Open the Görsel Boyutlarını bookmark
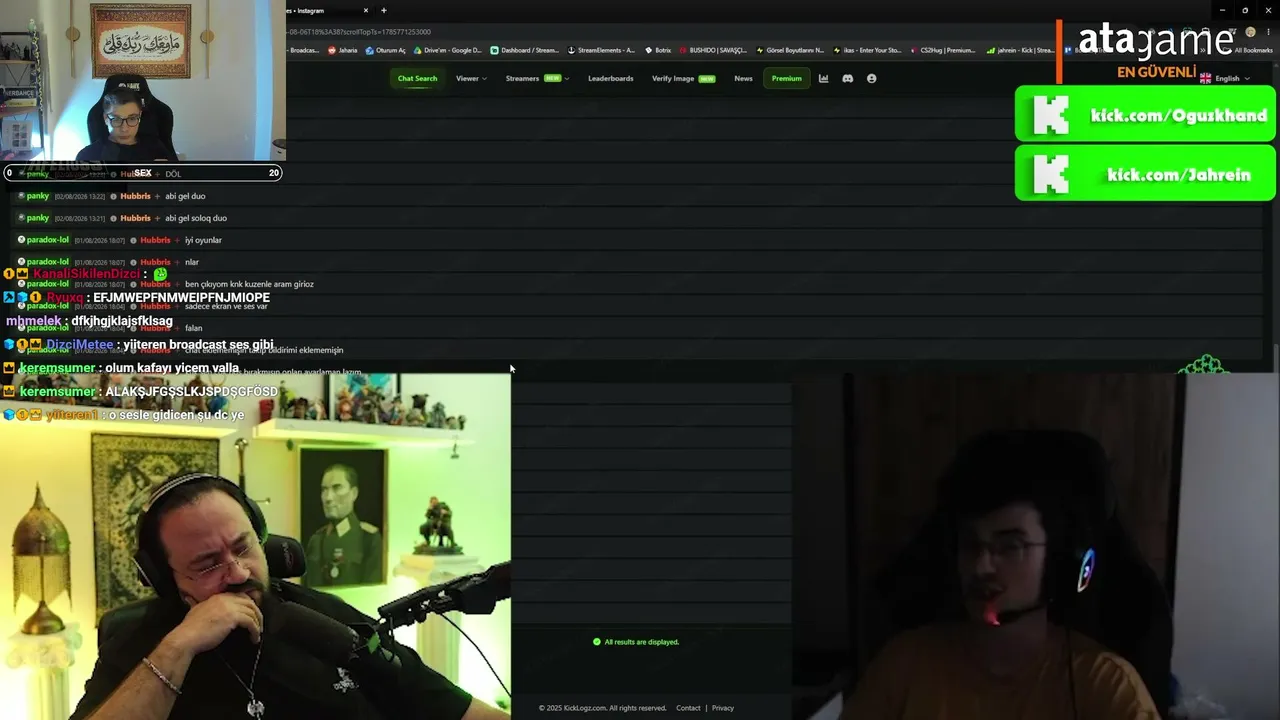The image size is (1280, 720). coord(790,50)
